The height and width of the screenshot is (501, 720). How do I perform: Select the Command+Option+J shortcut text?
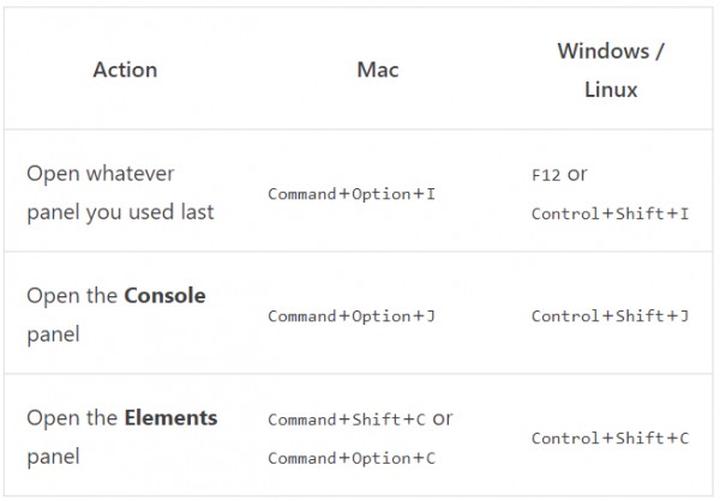coord(351,317)
